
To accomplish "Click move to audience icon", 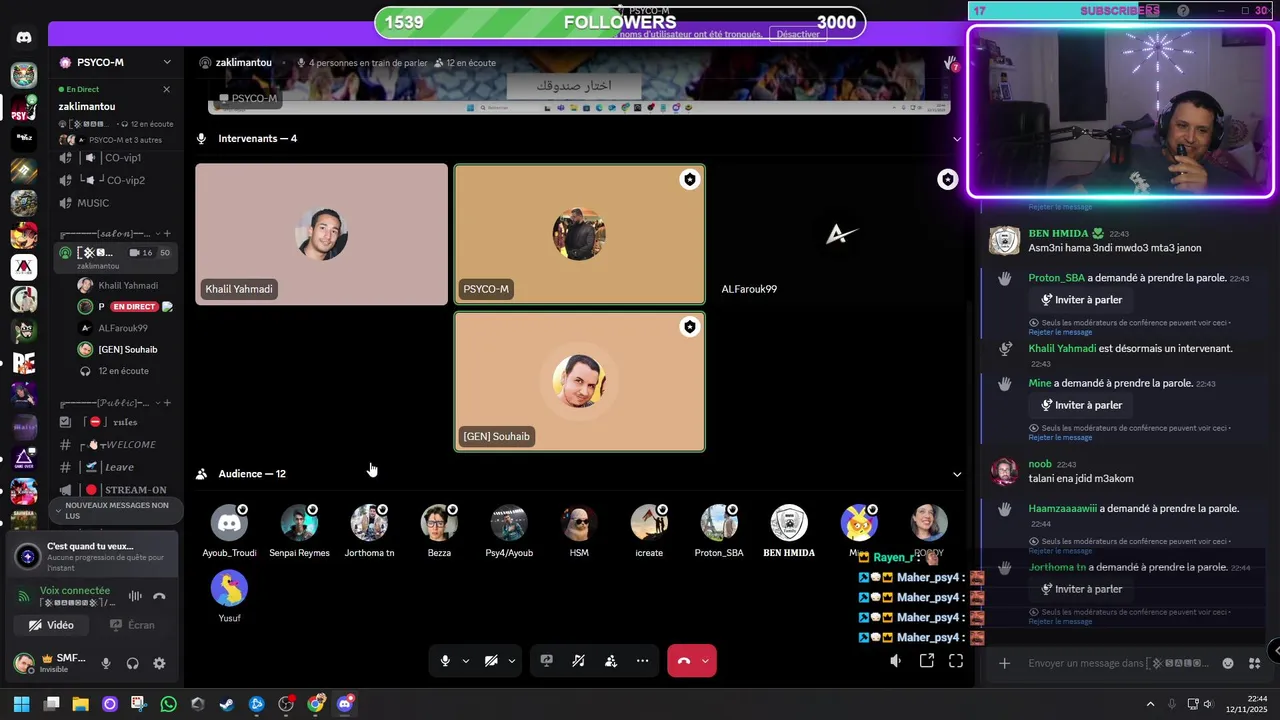I will 610,661.
